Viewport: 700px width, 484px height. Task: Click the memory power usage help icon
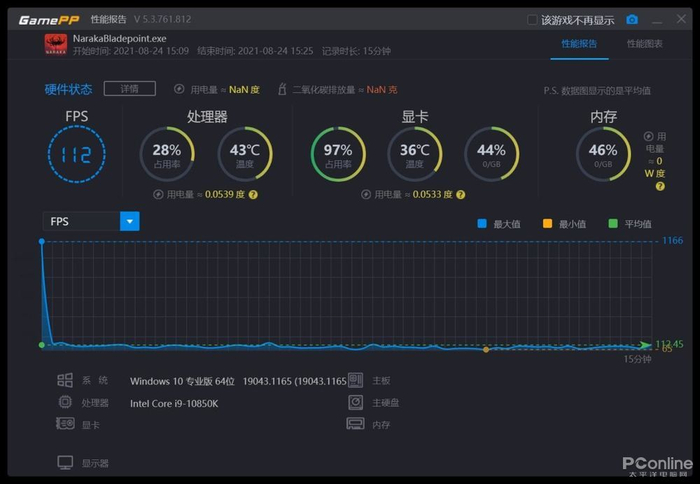pos(660,186)
